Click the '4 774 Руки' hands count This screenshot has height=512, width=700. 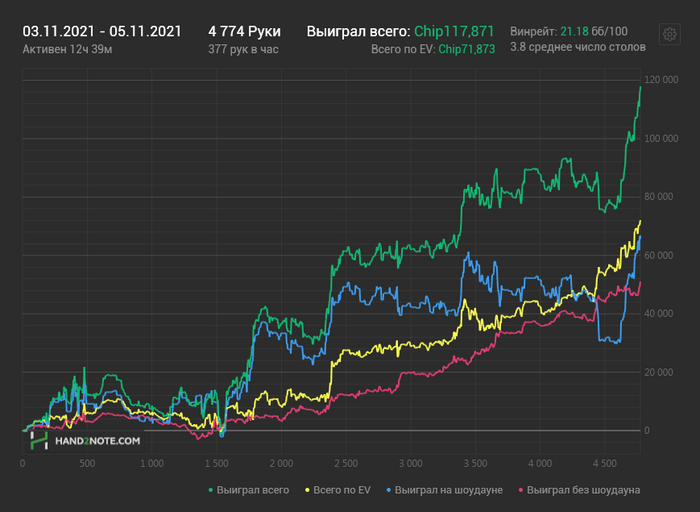tap(244, 32)
